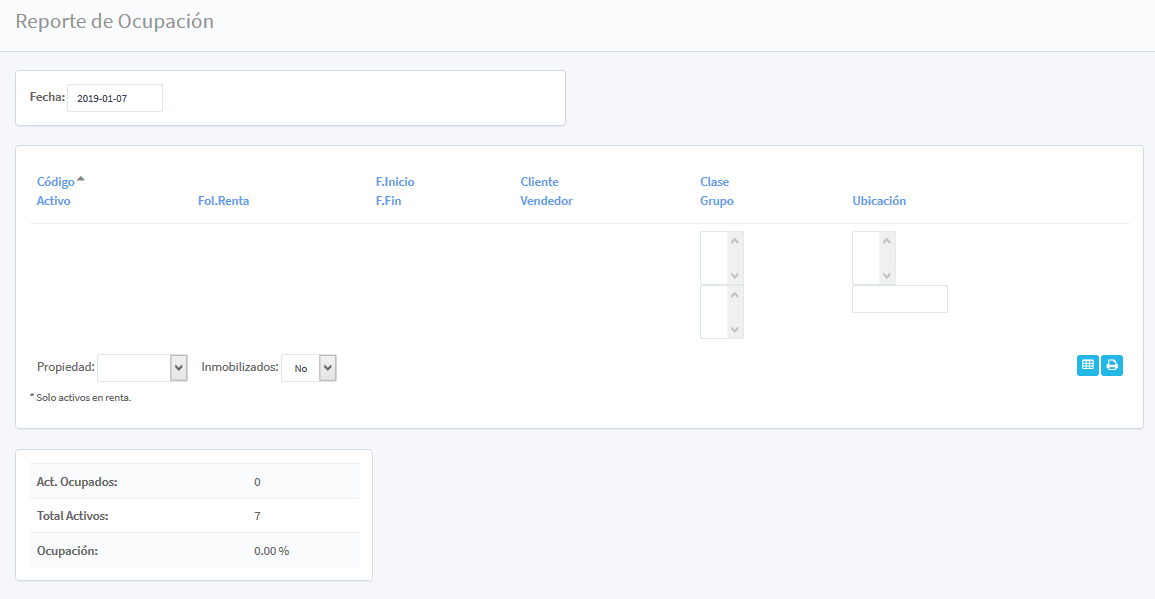Click the Fecha date field
This screenshot has height=599, width=1155.
(114, 98)
